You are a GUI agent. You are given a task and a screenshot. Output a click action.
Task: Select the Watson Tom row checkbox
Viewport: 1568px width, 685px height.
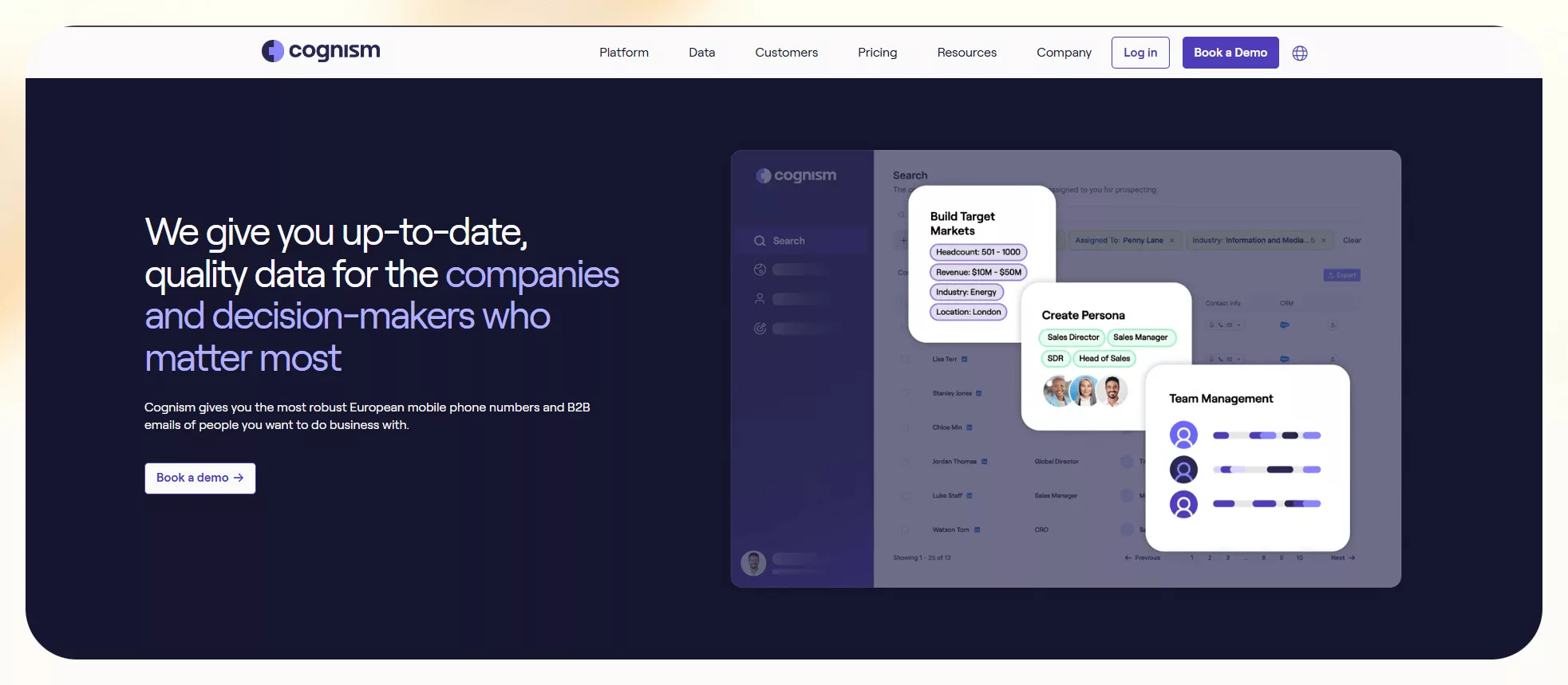tap(905, 529)
